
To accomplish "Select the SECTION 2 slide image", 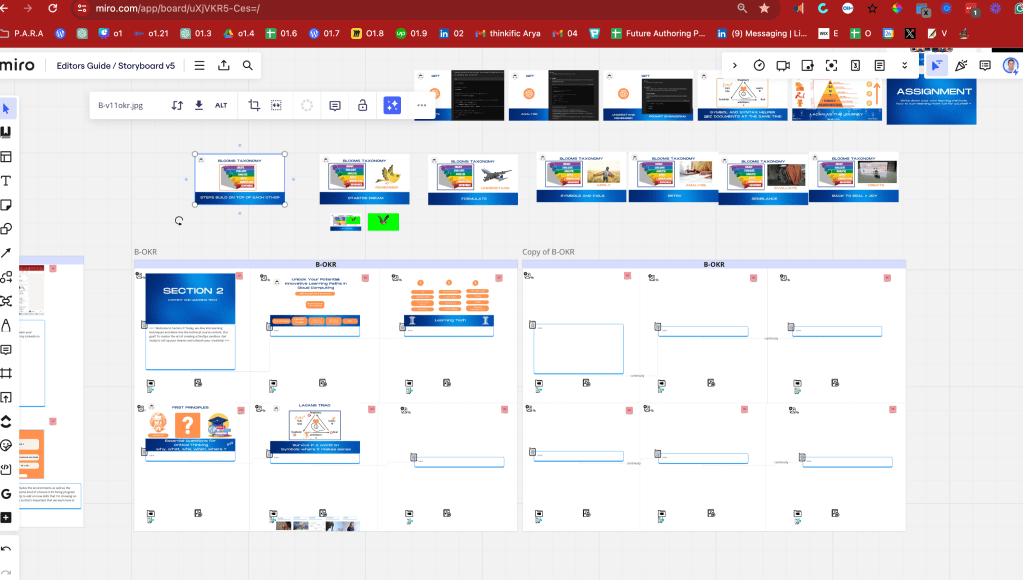I will click(190, 297).
